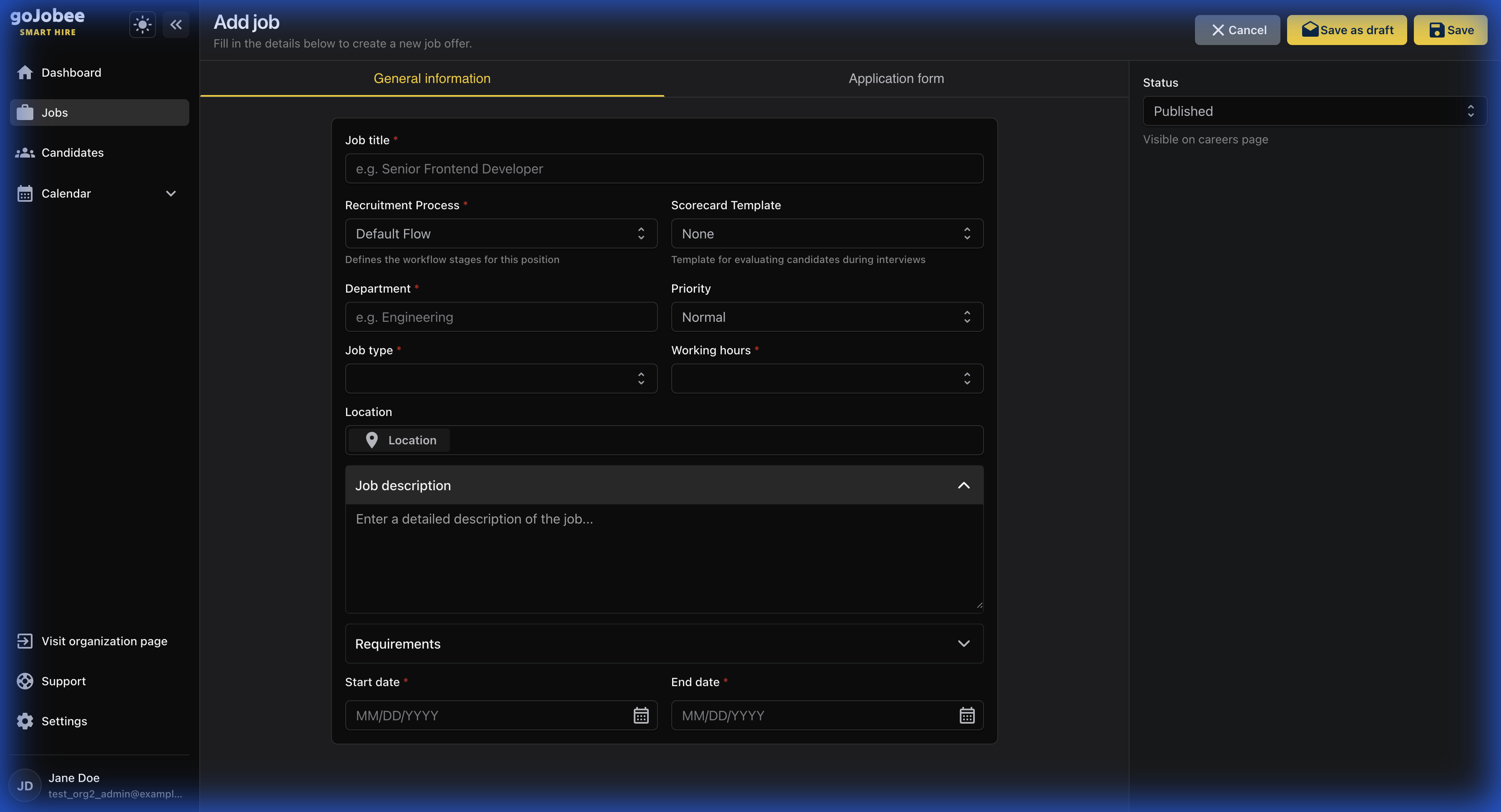Click the Candidates people icon
Viewport: 1501px width, 812px height.
click(25, 153)
